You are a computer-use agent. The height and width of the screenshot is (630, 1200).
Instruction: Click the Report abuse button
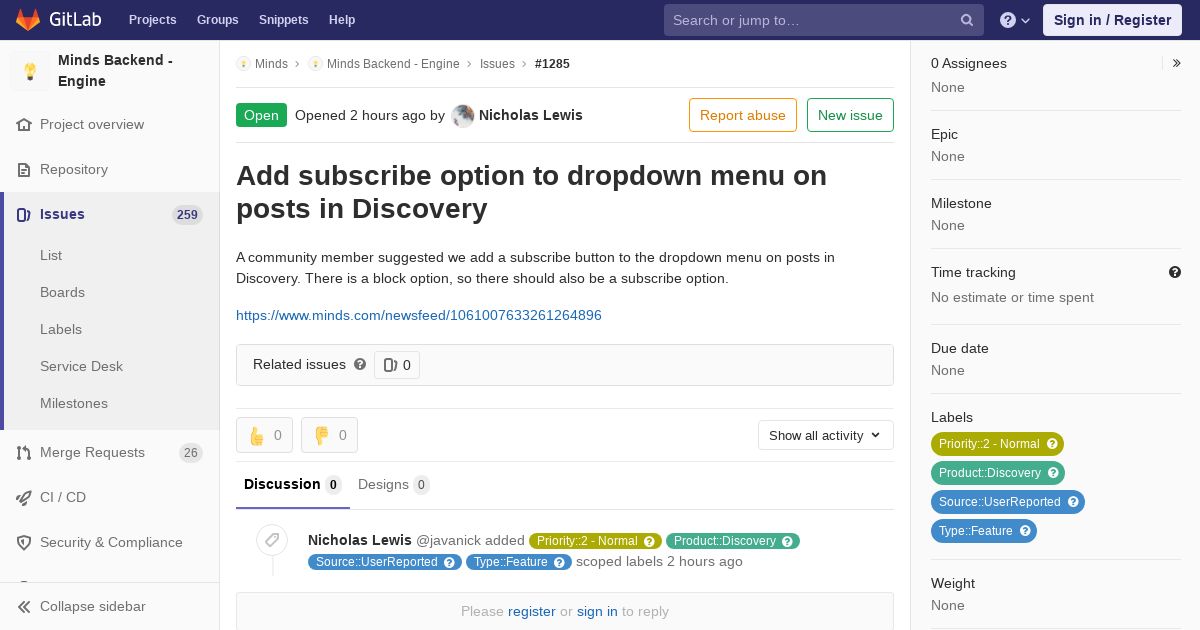743,115
